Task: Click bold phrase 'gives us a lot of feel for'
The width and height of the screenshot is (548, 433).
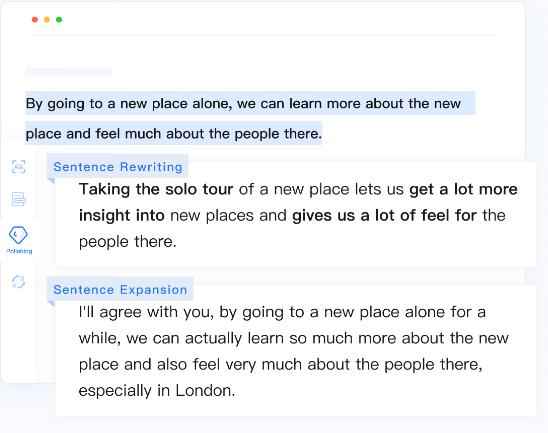Action: click(384, 215)
